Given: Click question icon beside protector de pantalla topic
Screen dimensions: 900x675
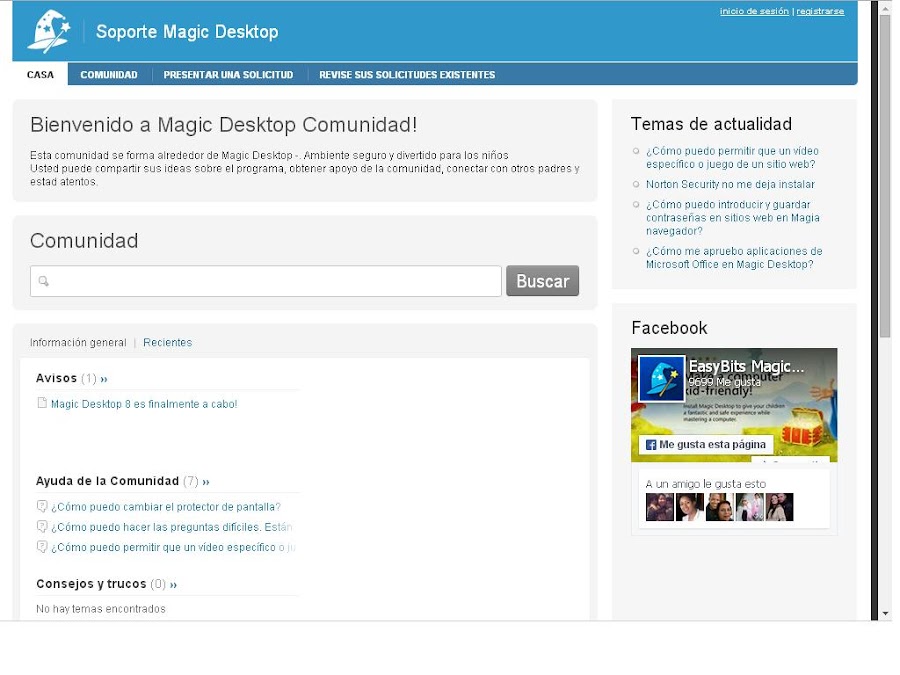Looking at the screenshot, I should (x=42, y=506).
